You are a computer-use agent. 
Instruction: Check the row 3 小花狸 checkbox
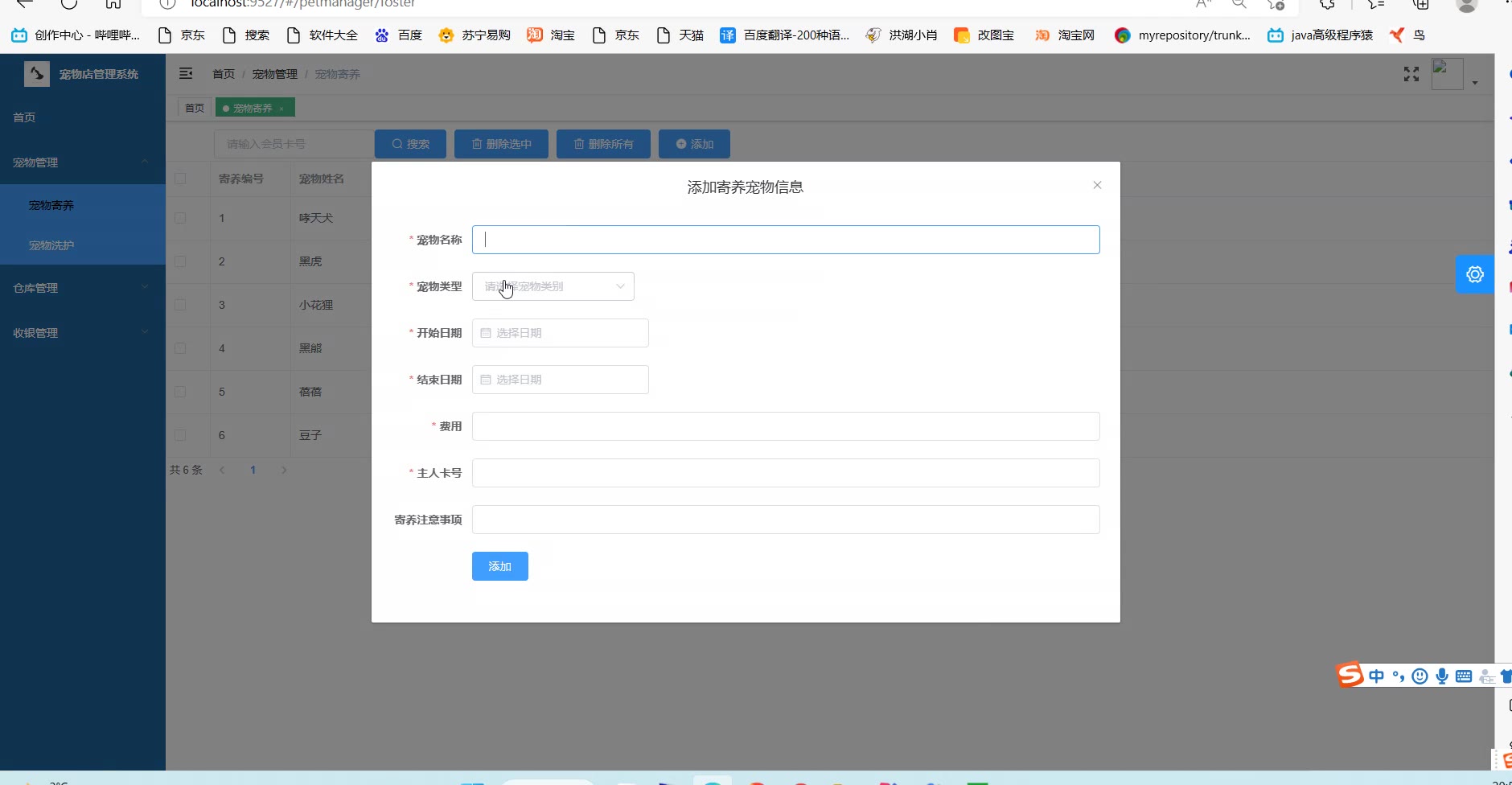click(180, 305)
